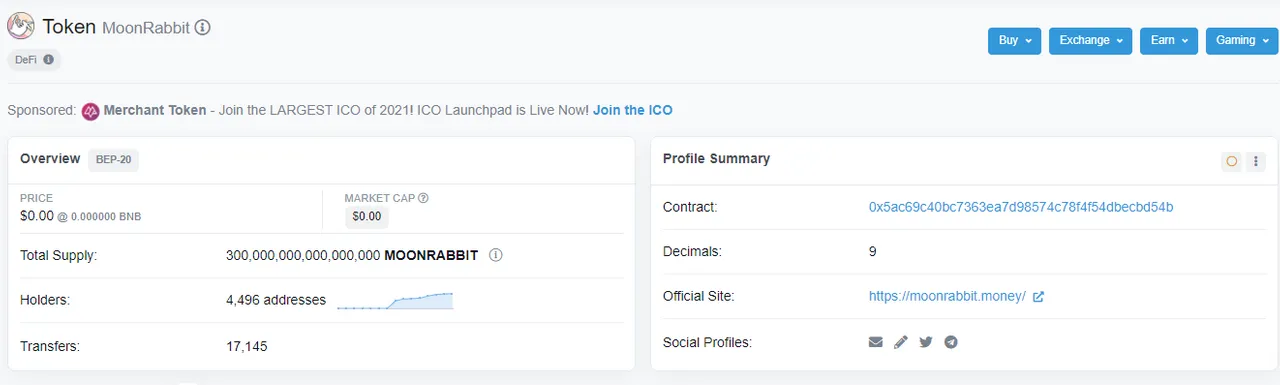Click the orange circle icon in Profile Summary
This screenshot has height=385, width=1280.
1232,161
